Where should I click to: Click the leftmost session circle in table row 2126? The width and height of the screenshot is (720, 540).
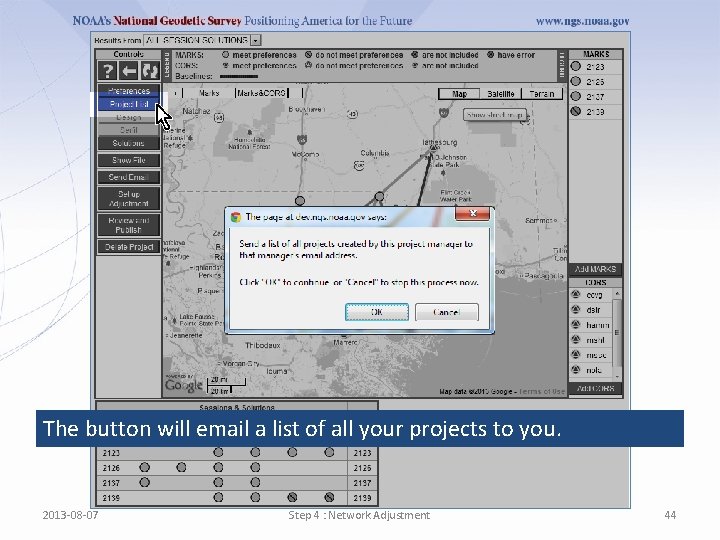(145, 467)
